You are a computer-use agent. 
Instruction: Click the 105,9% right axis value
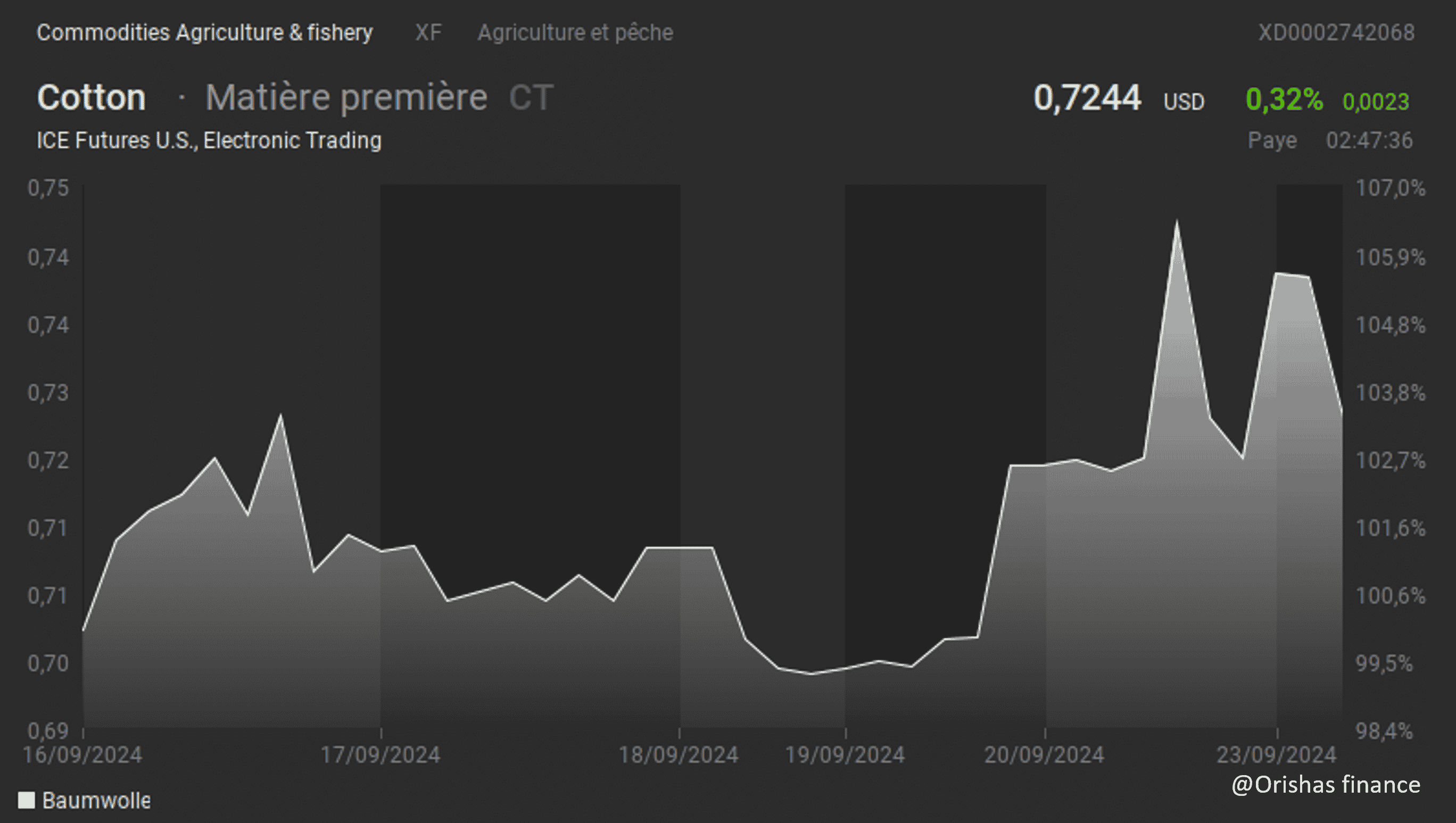pyautogui.click(x=1391, y=257)
